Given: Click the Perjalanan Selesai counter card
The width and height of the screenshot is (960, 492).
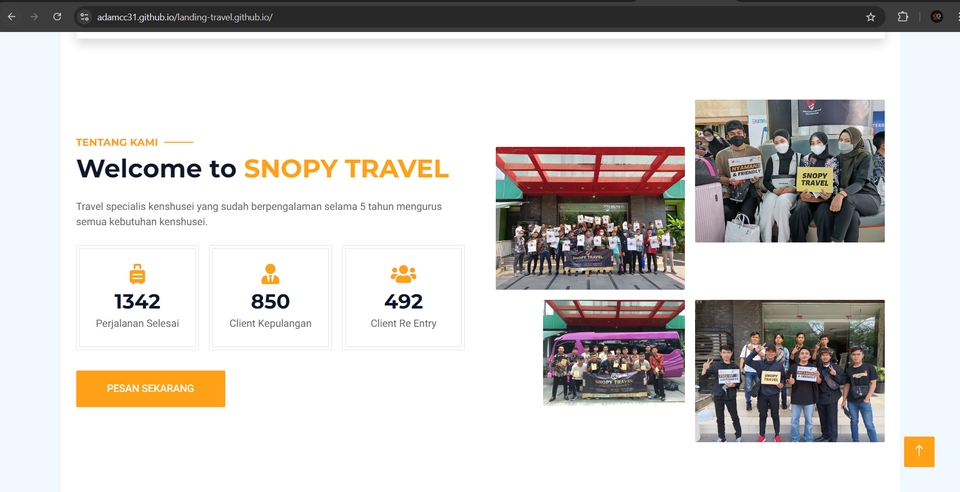Looking at the screenshot, I should point(137,297).
